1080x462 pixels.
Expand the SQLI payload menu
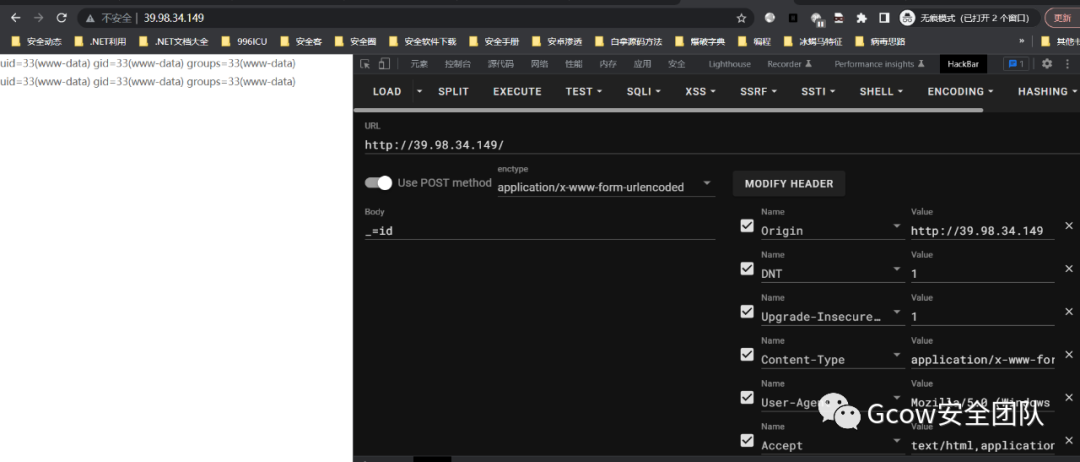tap(644, 92)
